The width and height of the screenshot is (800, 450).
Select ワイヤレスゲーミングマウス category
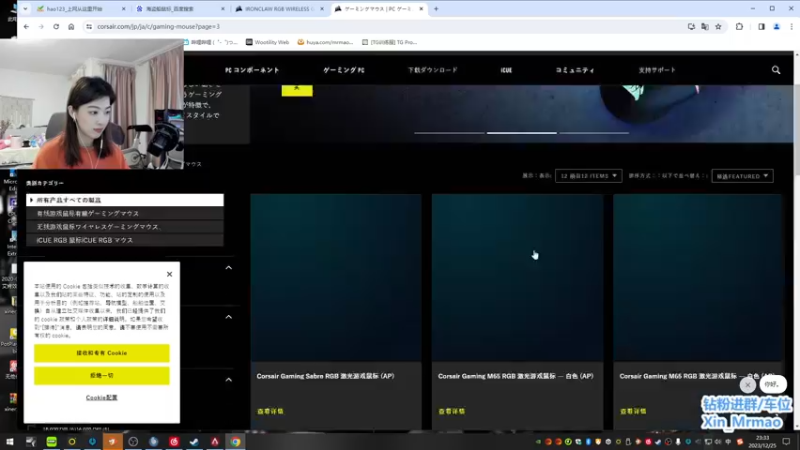pyautogui.click(x=125, y=227)
